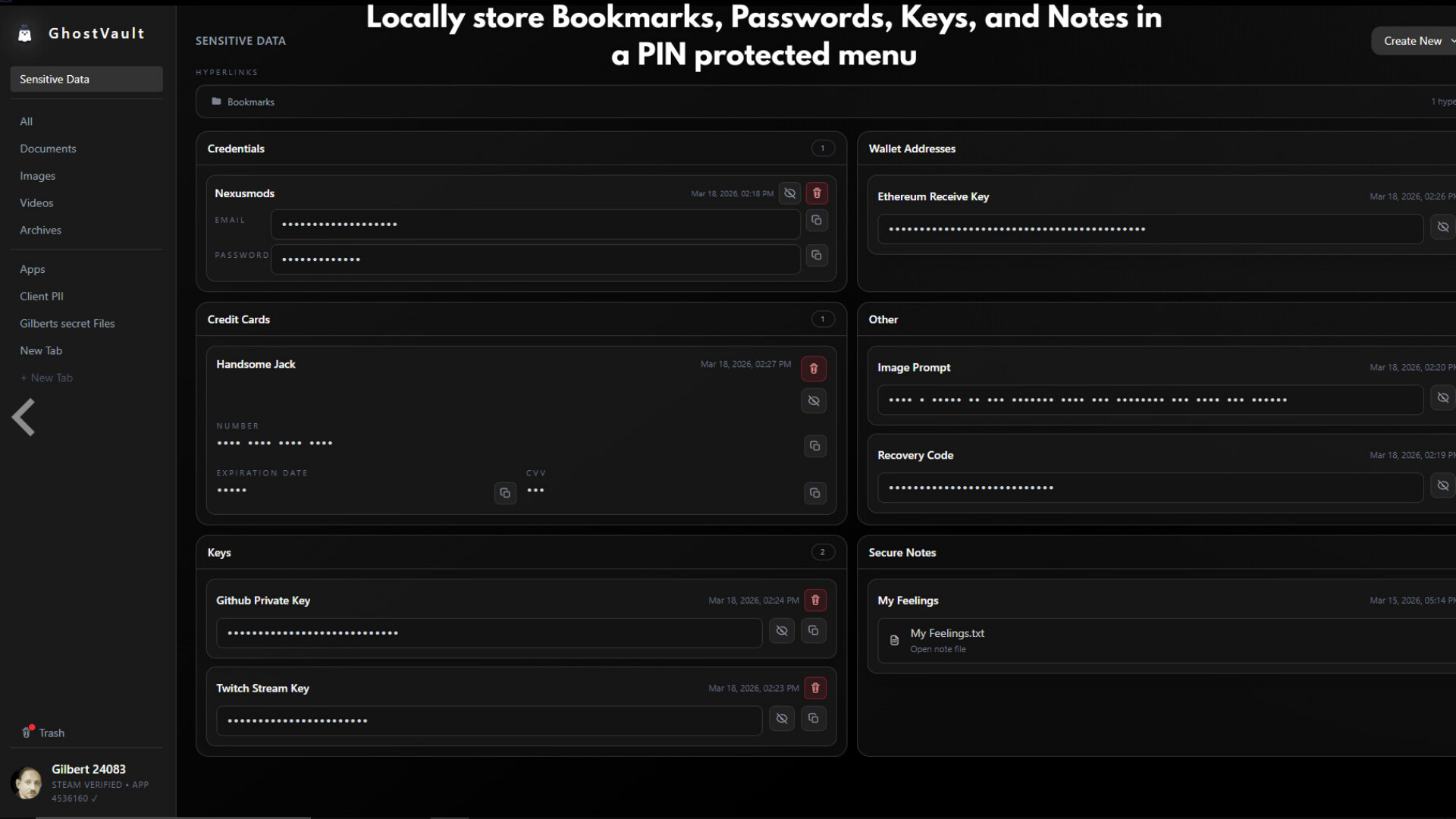Switch to the Images category

click(x=37, y=175)
